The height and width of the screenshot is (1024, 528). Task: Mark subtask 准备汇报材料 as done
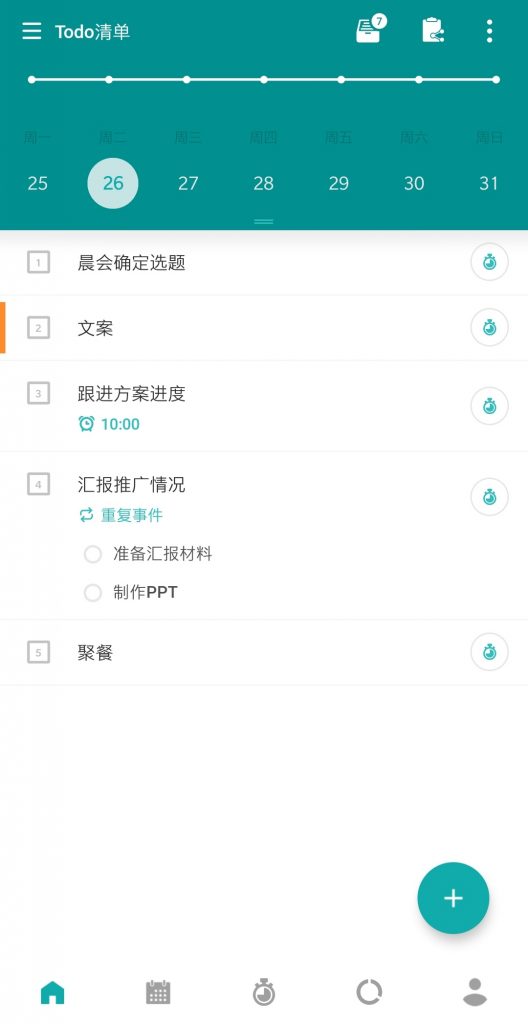click(x=93, y=554)
